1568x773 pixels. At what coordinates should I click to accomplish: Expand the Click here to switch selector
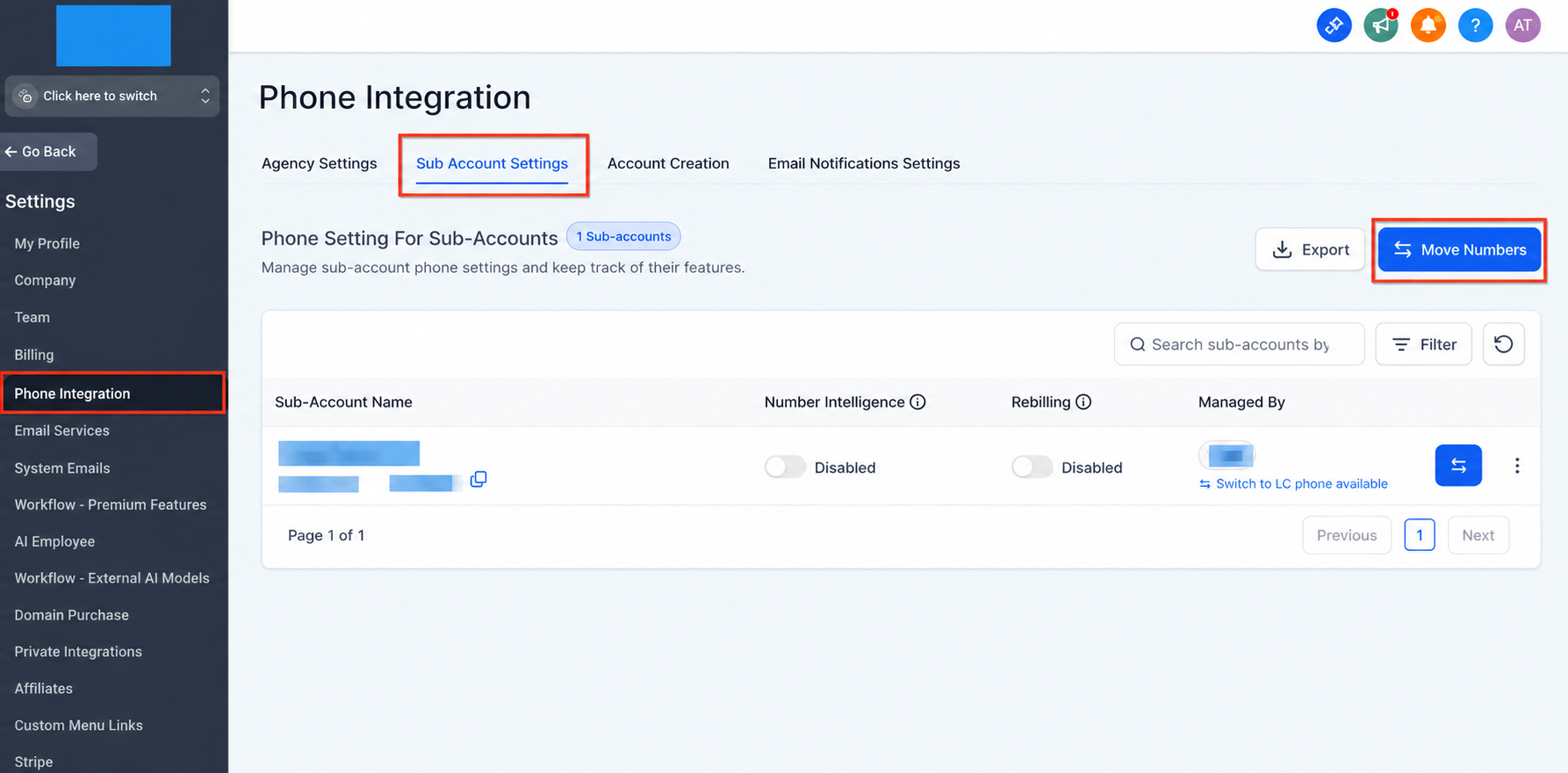click(112, 96)
